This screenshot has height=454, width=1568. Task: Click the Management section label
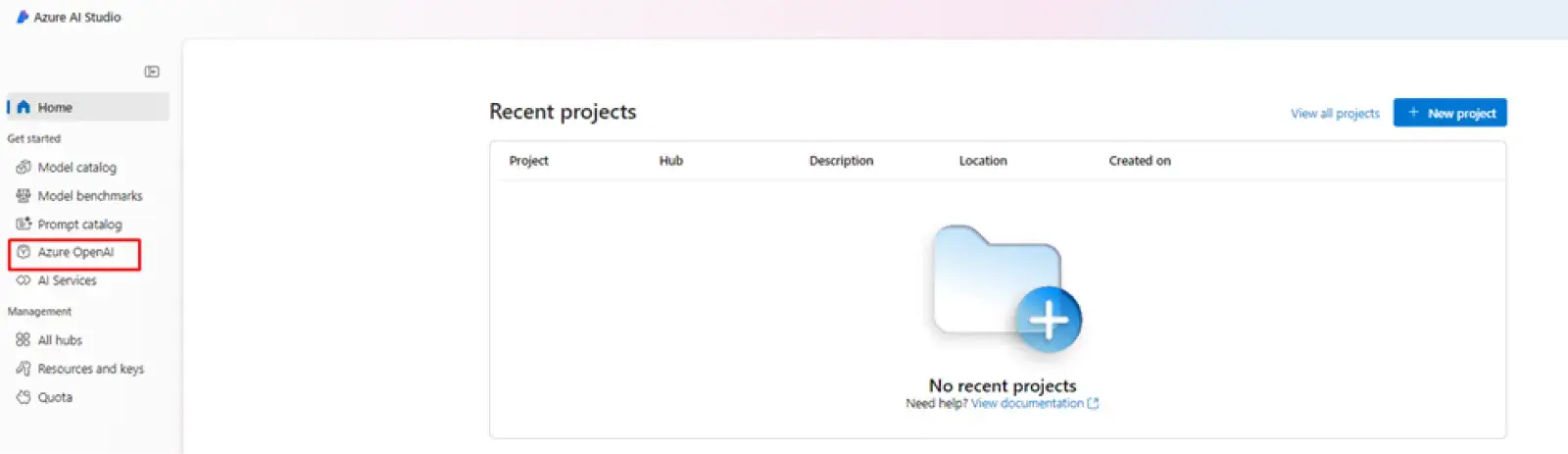tap(39, 311)
